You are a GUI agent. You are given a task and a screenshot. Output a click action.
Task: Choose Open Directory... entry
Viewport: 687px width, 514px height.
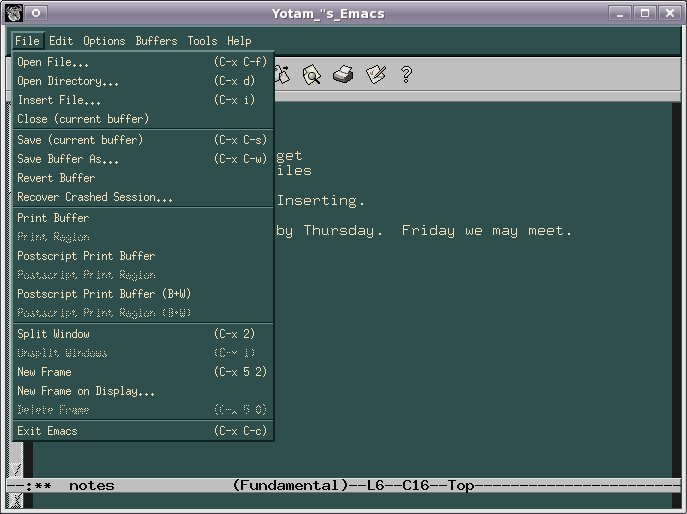point(143,81)
